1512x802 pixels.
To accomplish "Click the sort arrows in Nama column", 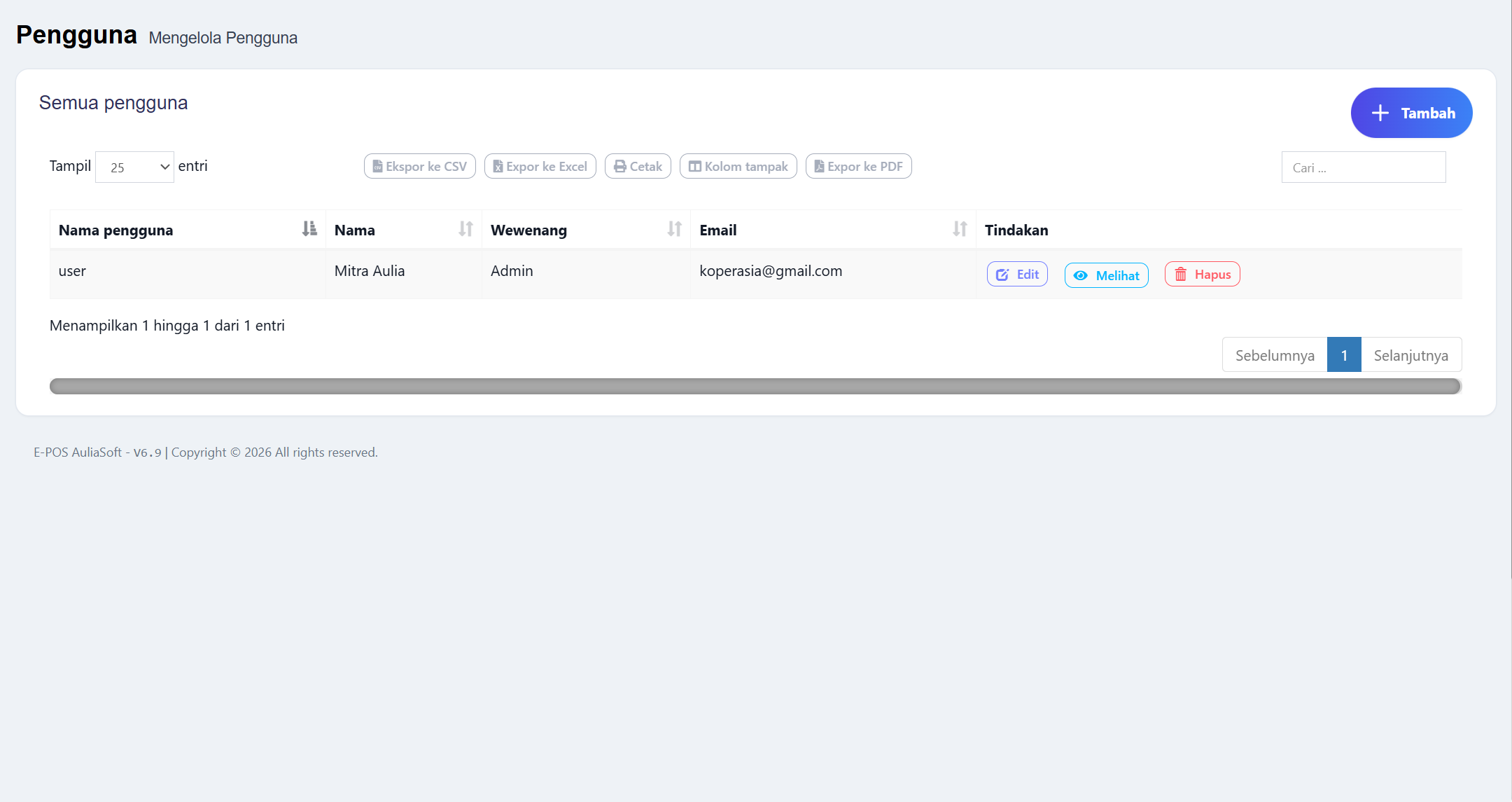I will pyautogui.click(x=465, y=228).
